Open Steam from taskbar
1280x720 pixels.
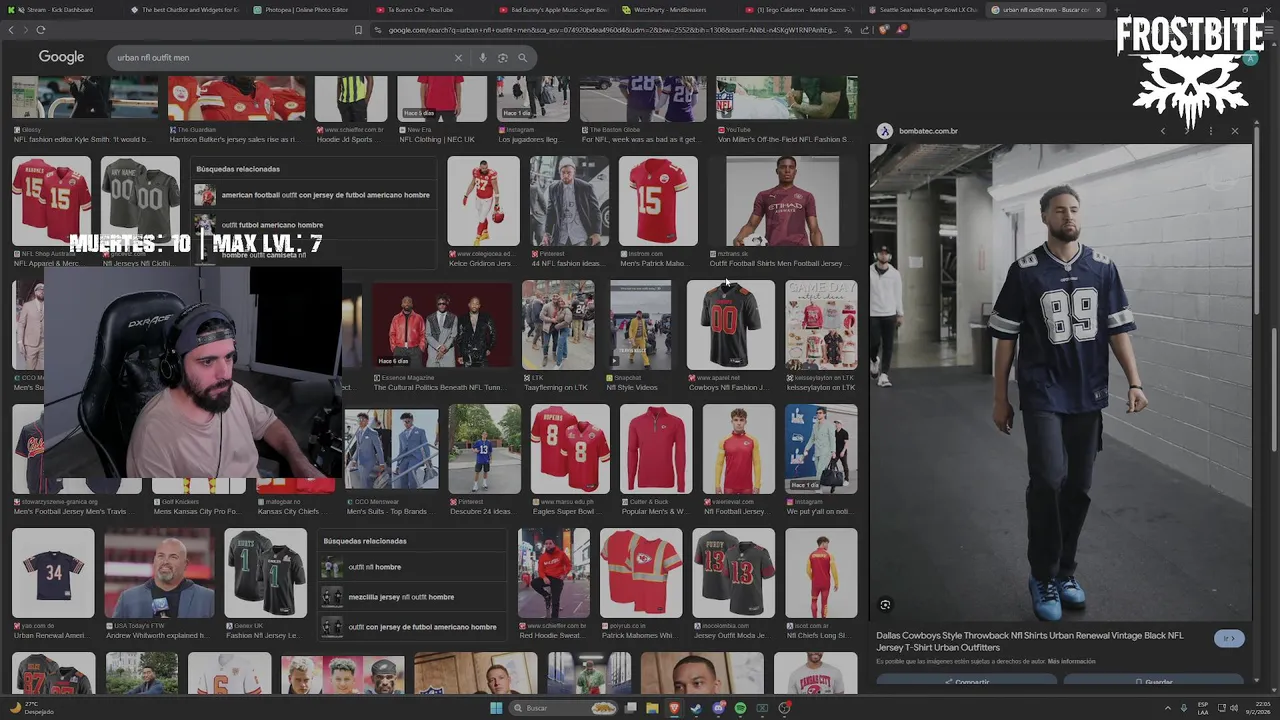tap(696, 708)
